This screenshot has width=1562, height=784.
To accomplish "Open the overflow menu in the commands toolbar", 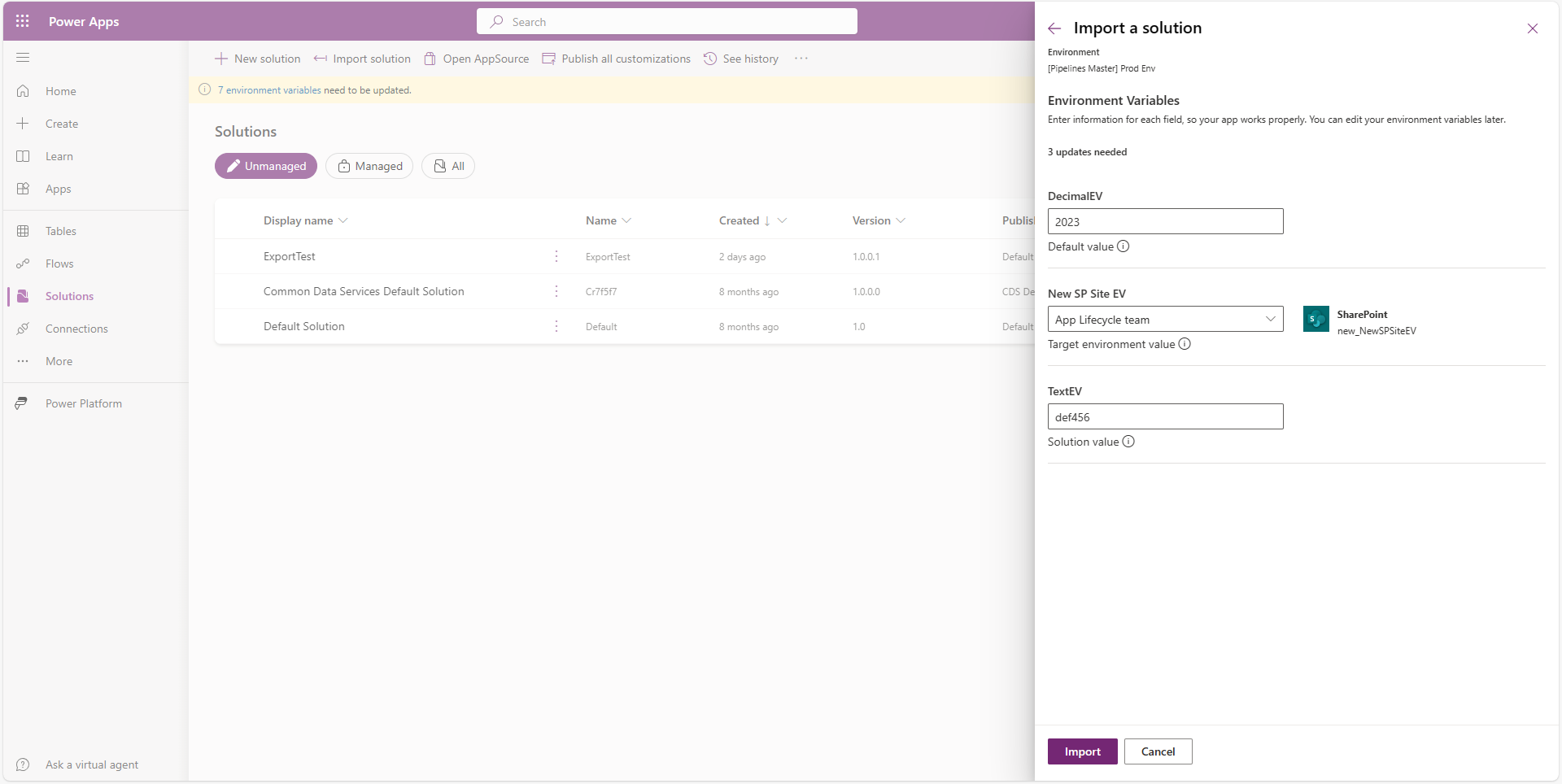I will (x=801, y=58).
